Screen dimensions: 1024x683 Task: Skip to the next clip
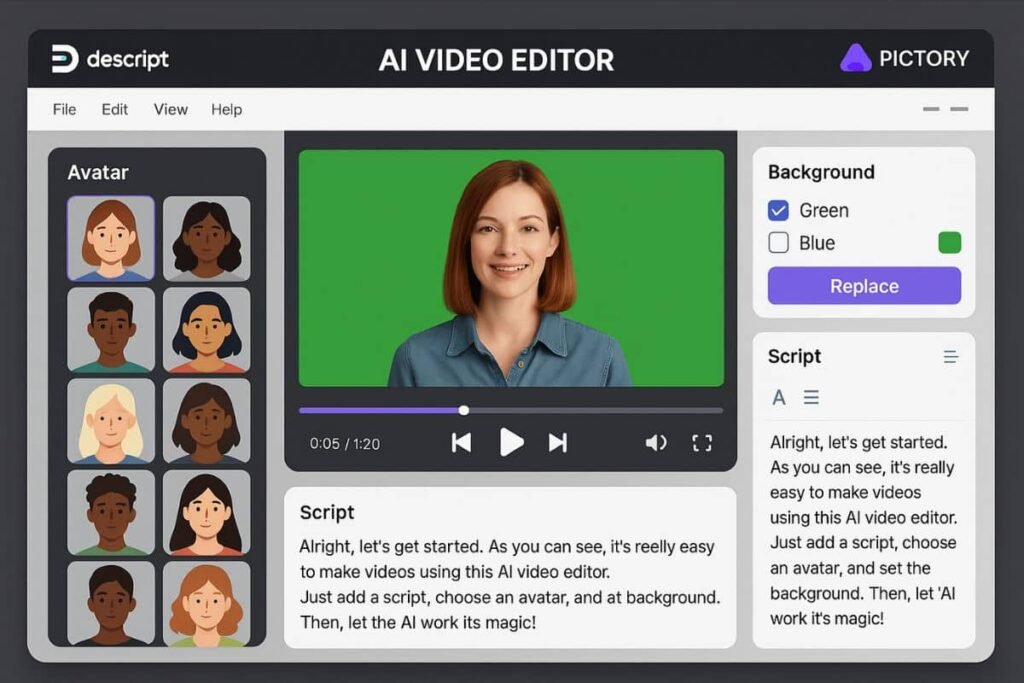[x=558, y=443]
